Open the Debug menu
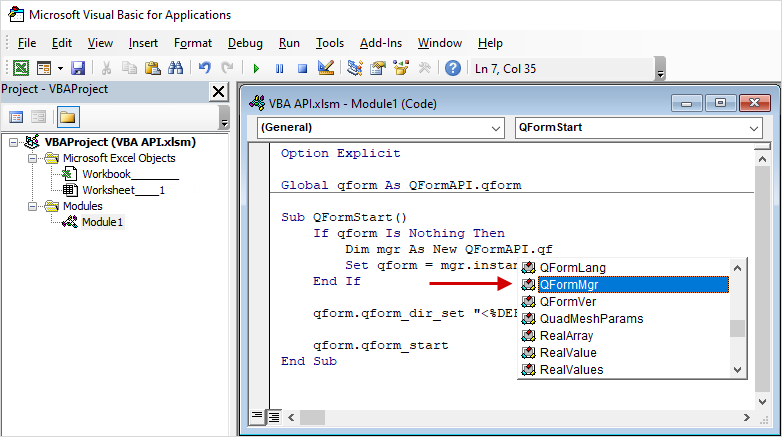 (x=245, y=43)
